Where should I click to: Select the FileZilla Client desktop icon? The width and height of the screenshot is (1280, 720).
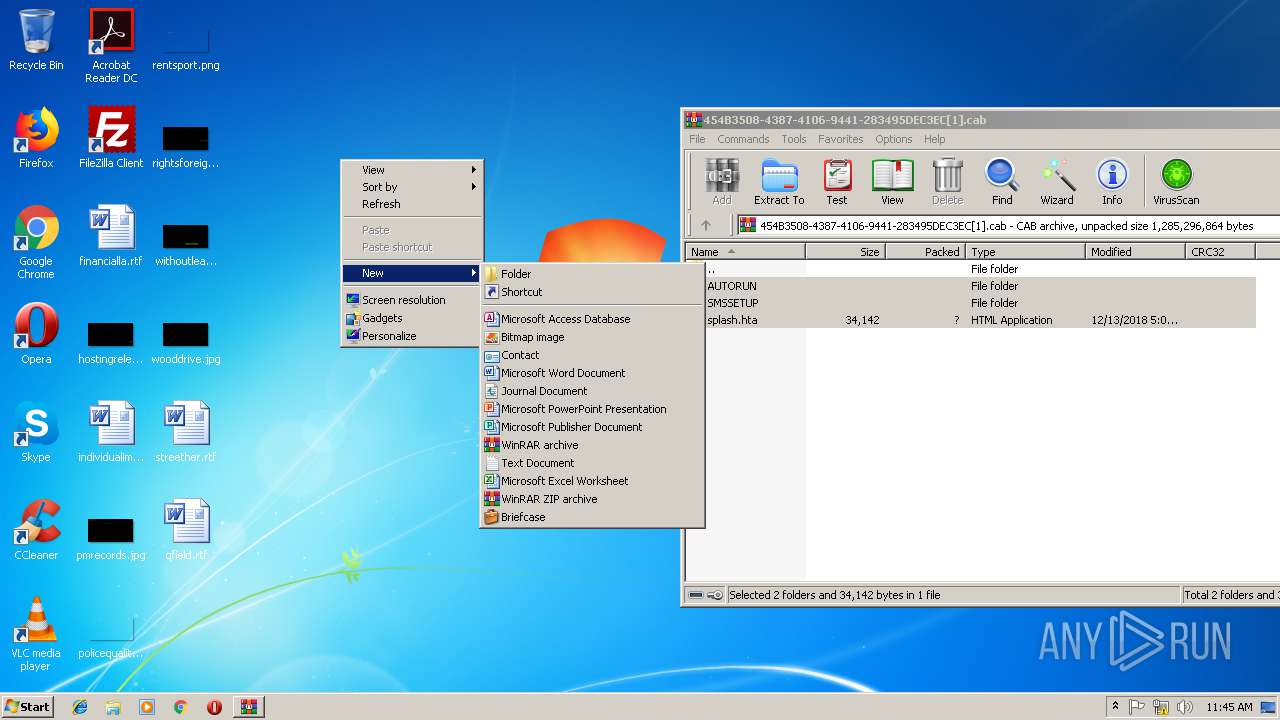tap(111, 138)
